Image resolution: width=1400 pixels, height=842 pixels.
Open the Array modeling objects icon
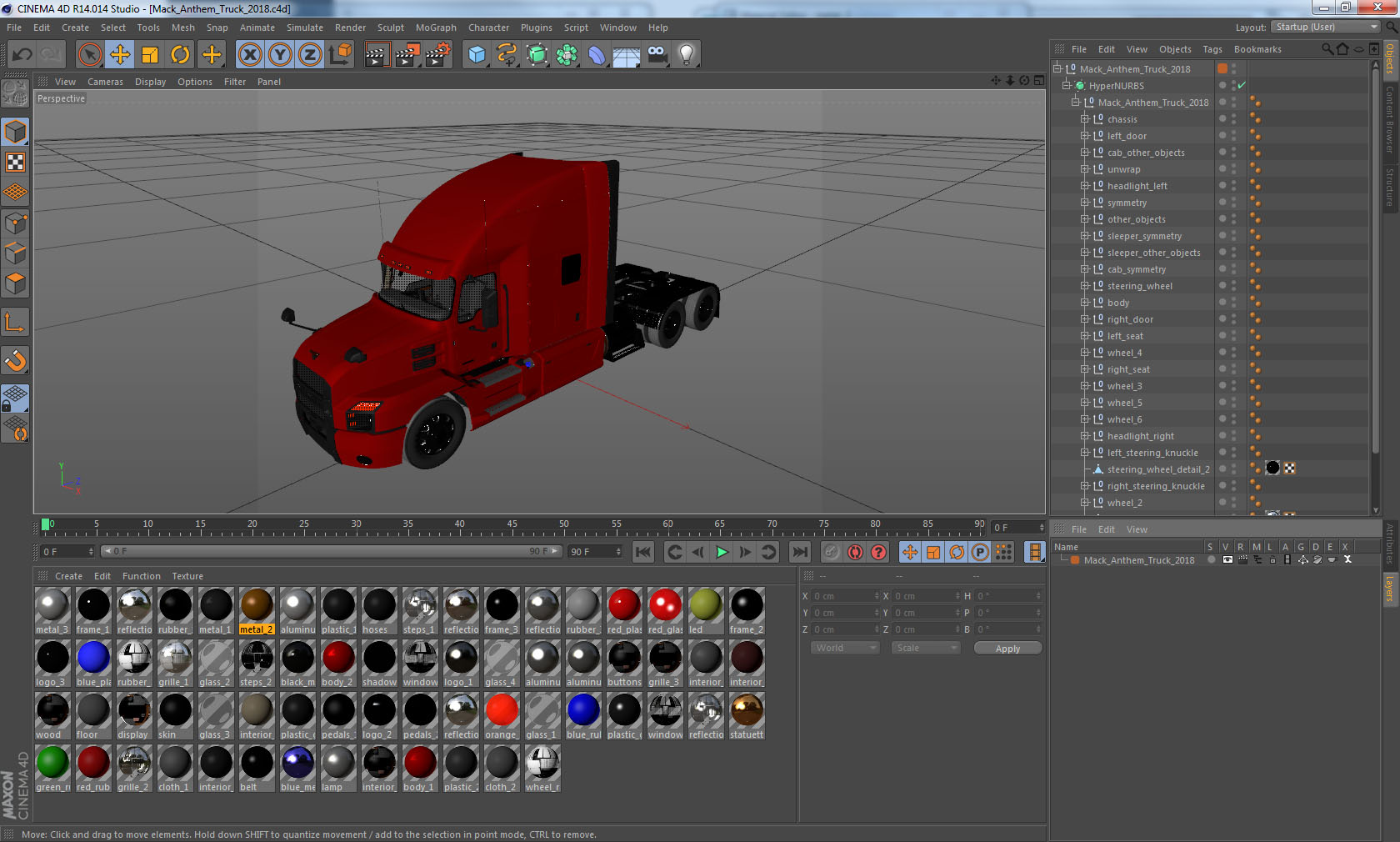567,55
